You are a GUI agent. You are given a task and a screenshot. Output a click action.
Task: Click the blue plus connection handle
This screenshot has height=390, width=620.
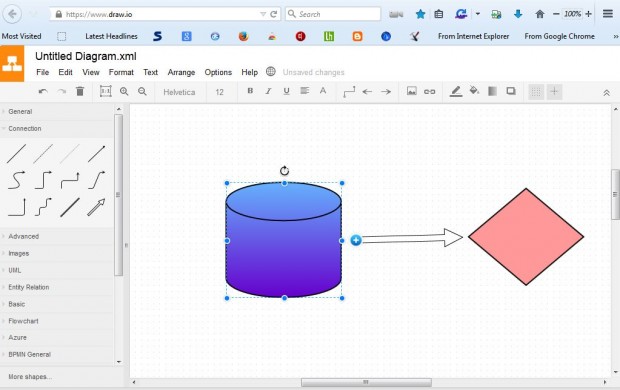[x=356, y=240]
